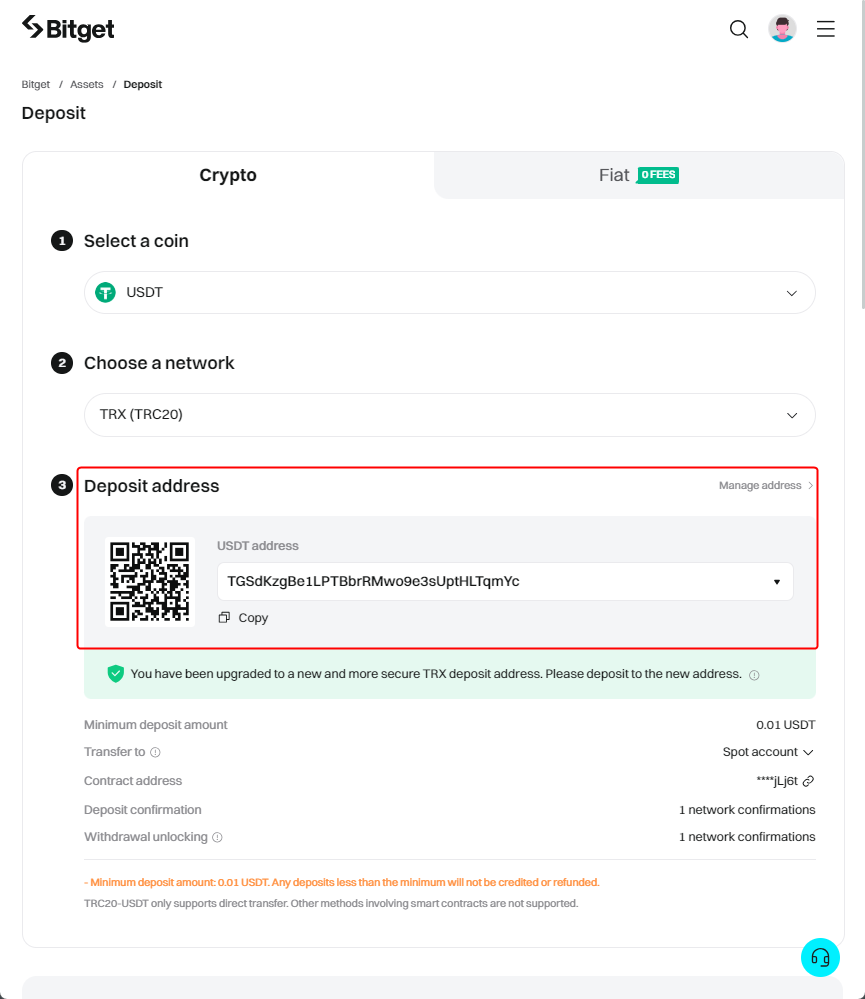This screenshot has height=999, width=865.
Task: Expand the USDT address selector
Action: pyautogui.click(x=777, y=581)
